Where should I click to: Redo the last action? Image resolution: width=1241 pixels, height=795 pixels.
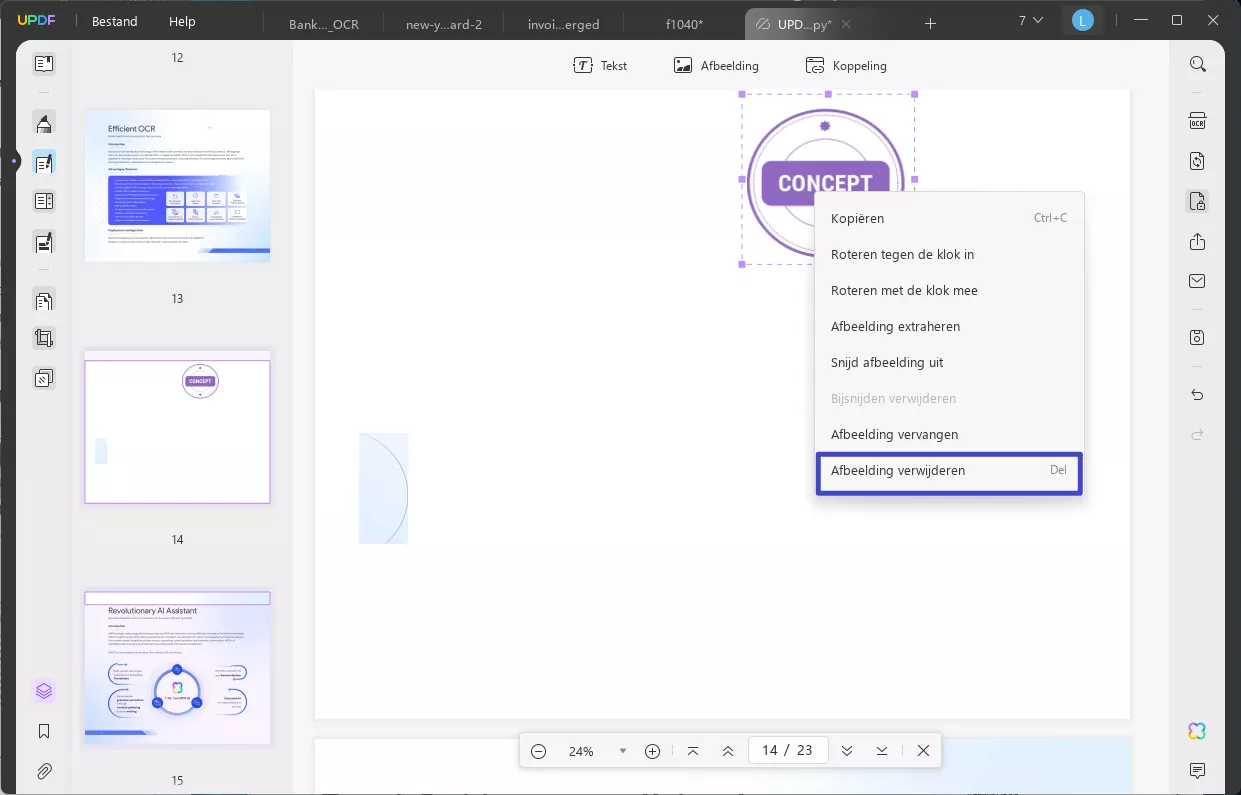pos(1197,435)
